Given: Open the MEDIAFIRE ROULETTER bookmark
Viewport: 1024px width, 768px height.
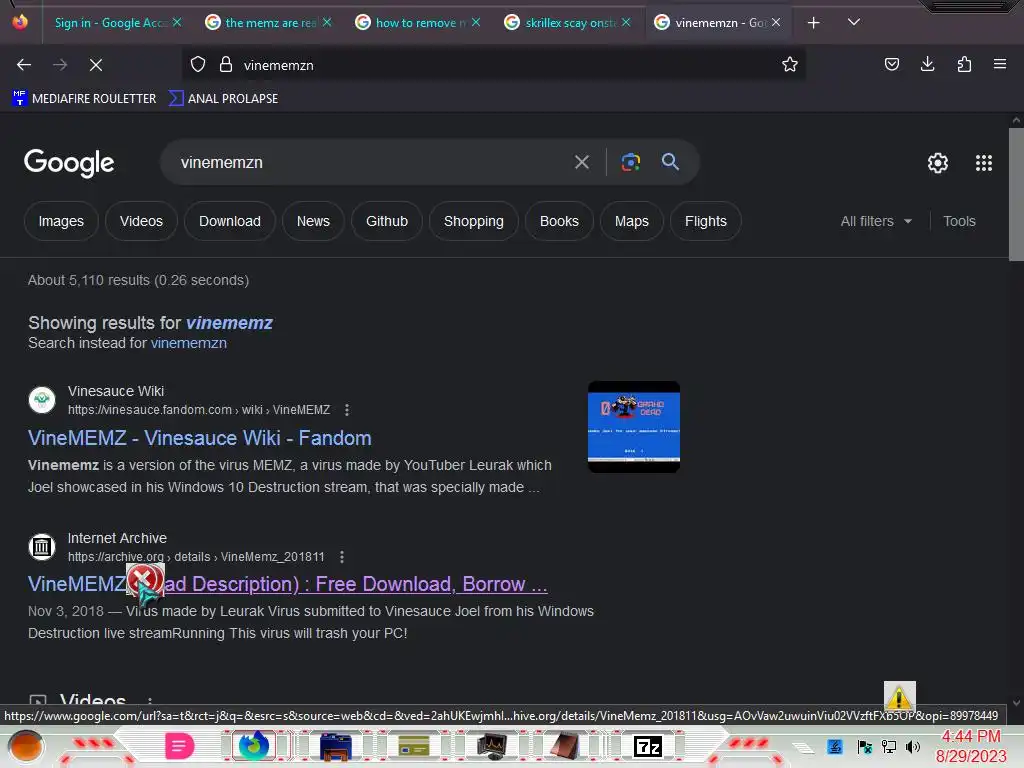Looking at the screenshot, I should [x=84, y=99].
